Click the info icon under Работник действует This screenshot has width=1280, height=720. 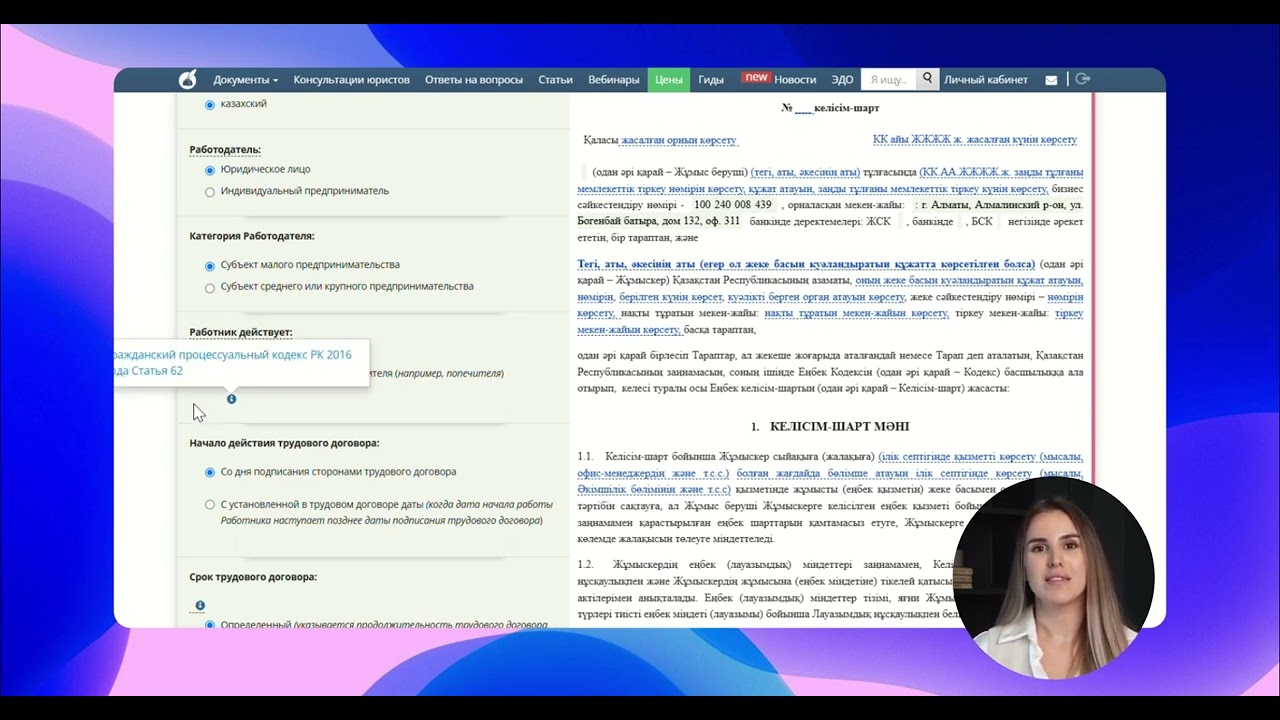click(x=231, y=399)
